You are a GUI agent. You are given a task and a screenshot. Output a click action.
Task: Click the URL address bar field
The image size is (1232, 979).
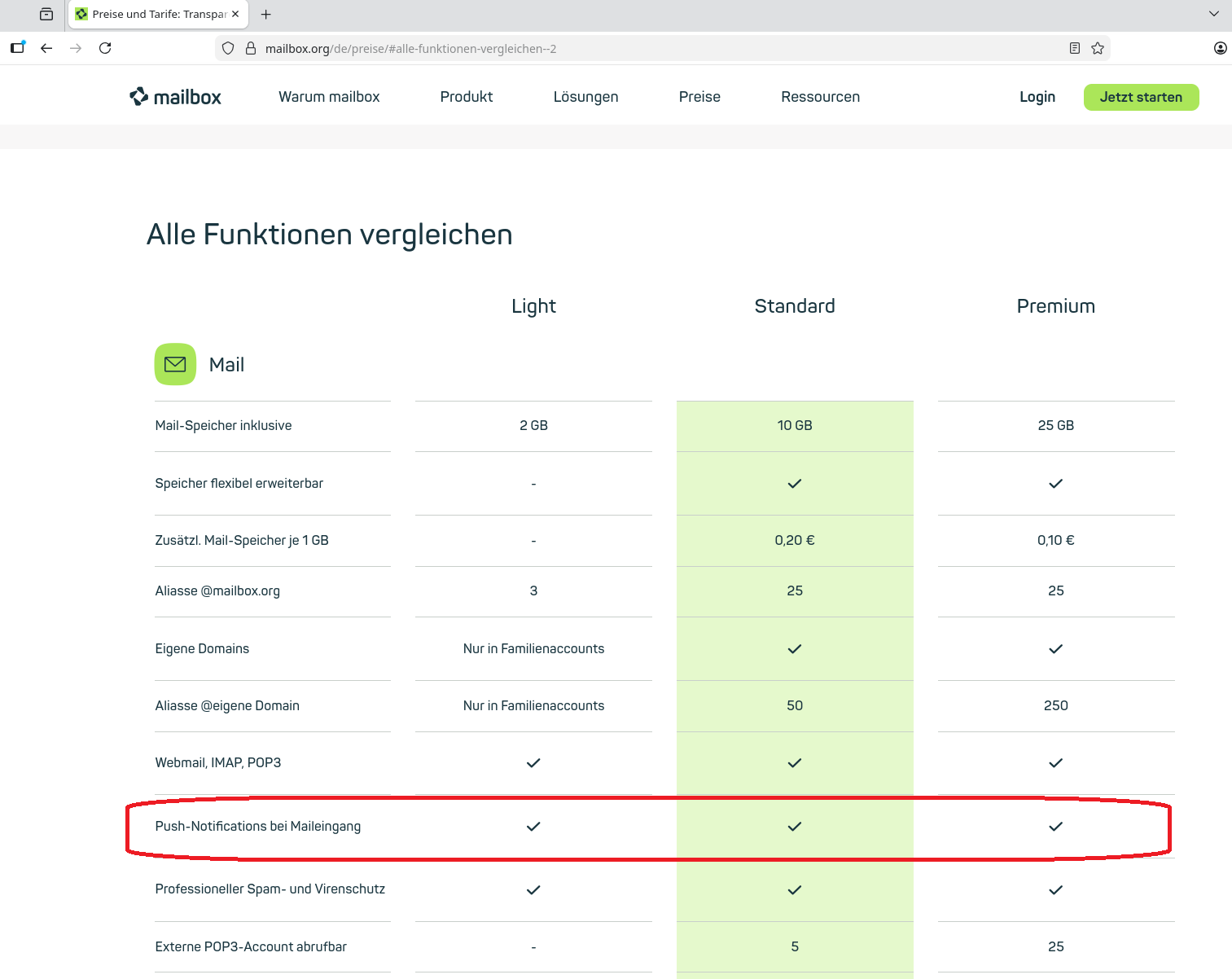(x=651, y=48)
